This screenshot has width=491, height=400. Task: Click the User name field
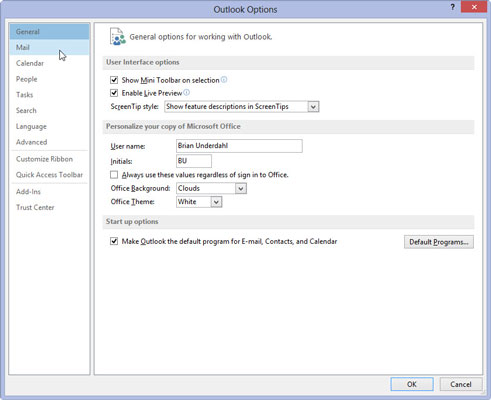(239, 146)
